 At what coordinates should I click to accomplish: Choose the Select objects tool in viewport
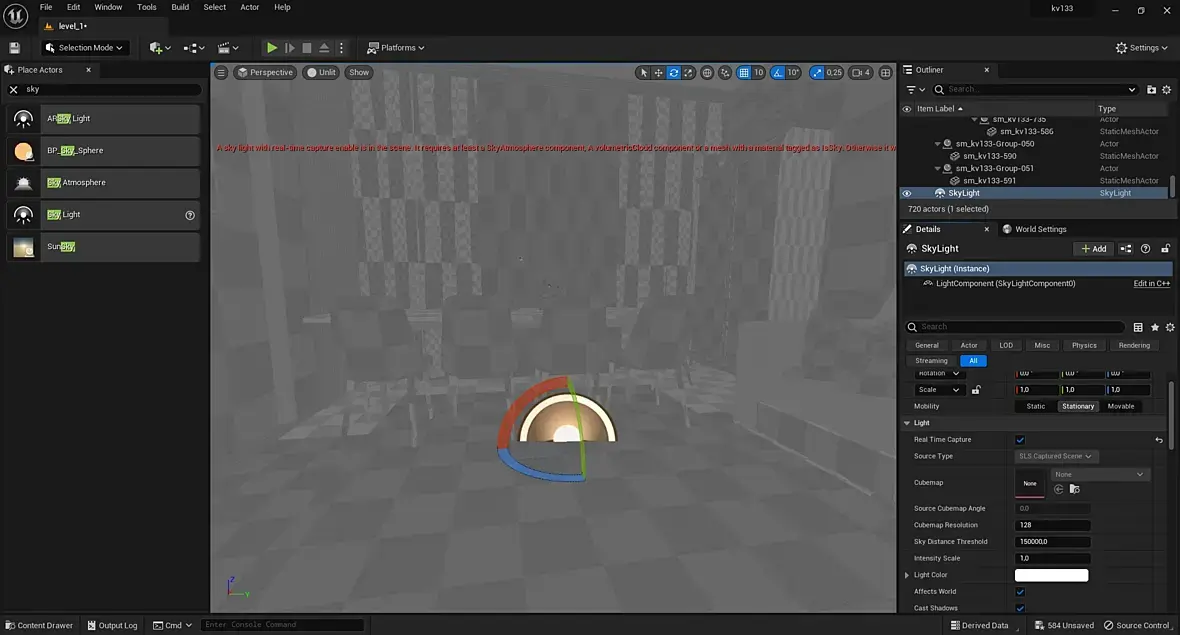coord(643,72)
